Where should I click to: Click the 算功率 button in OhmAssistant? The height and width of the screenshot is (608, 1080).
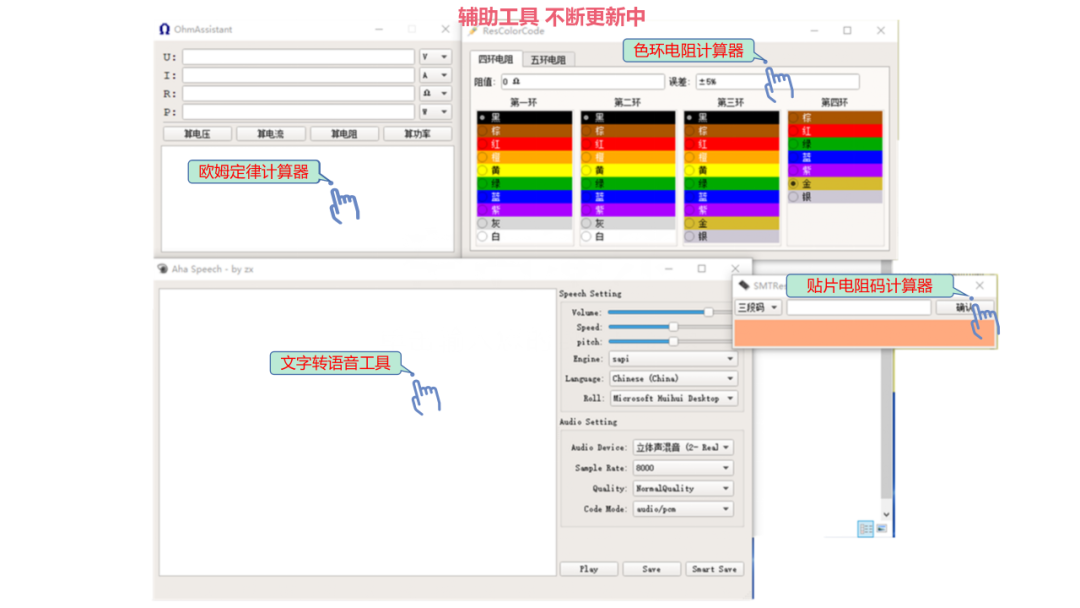click(x=417, y=132)
